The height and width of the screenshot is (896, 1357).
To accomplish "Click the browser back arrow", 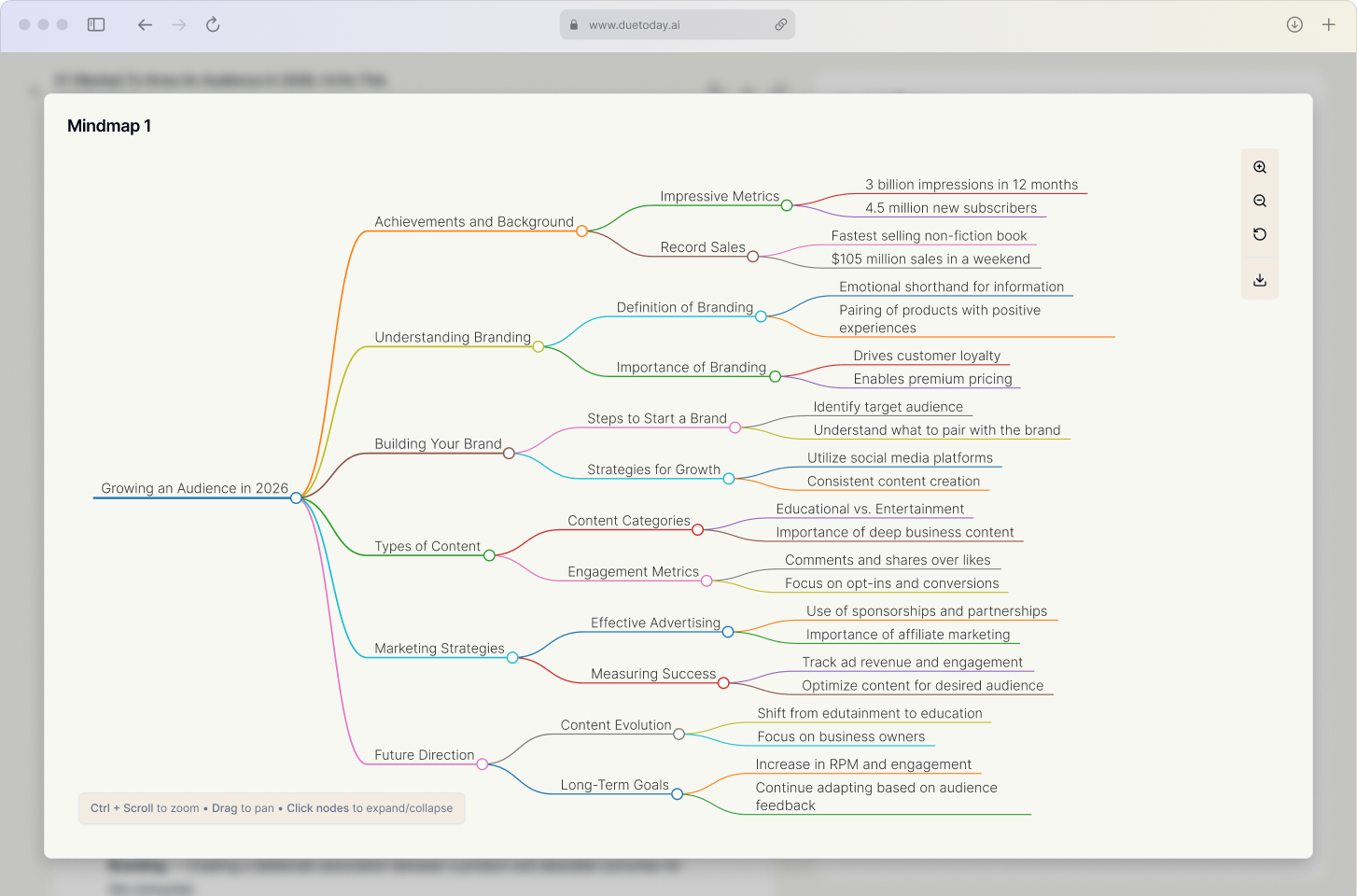I will coord(145,25).
